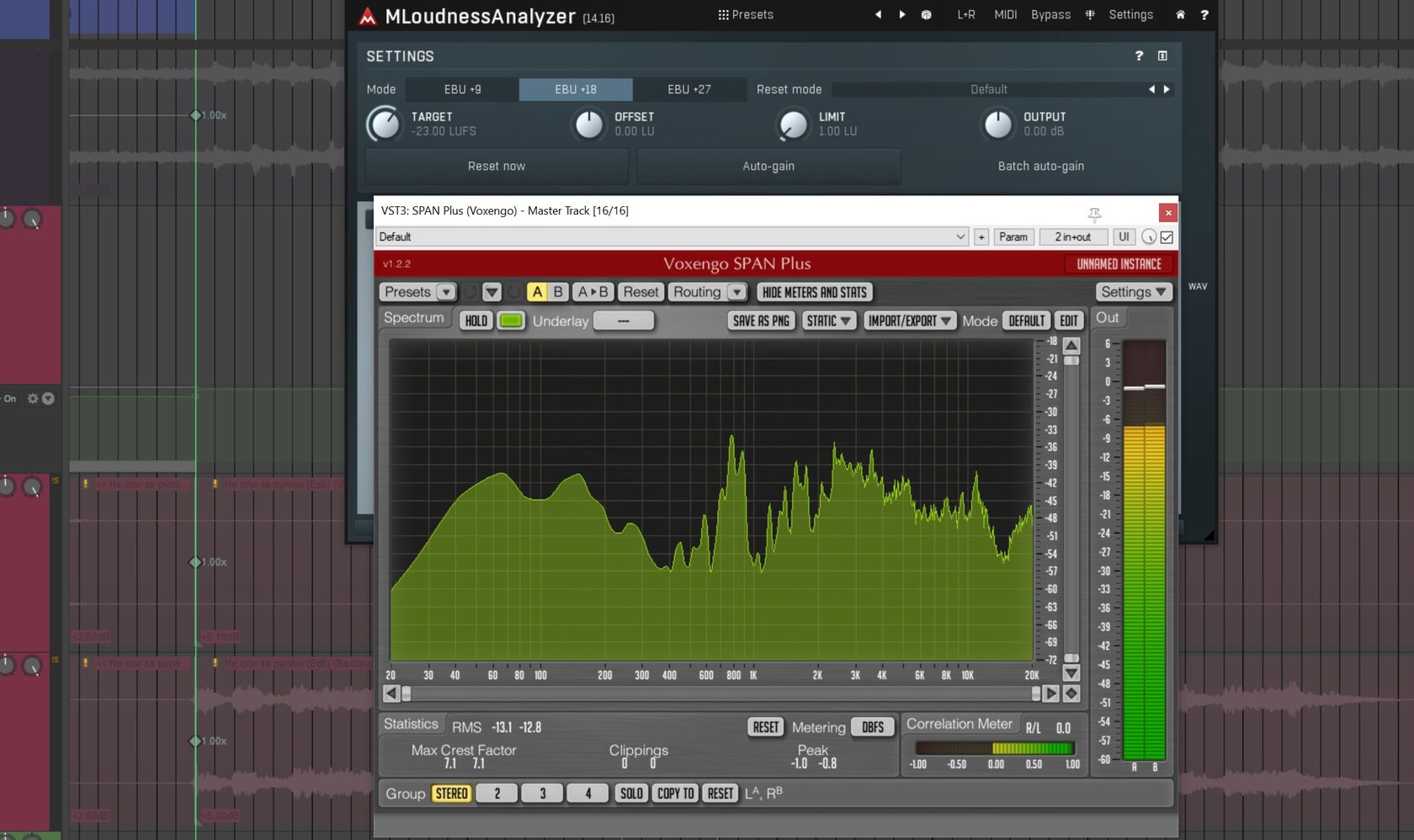Open MLoudnessAnalyzer Presets grid

745,14
